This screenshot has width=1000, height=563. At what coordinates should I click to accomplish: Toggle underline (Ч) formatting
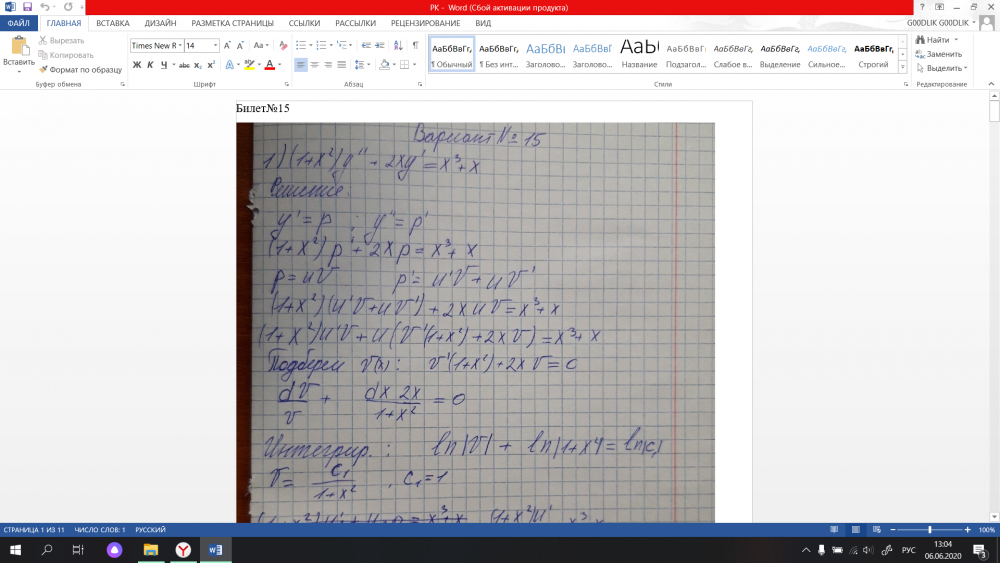(x=164, y=64)
